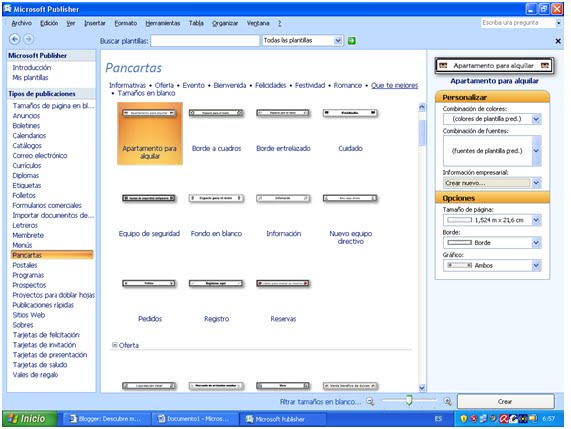Select Vales de regalo publication type

[35, 375]
